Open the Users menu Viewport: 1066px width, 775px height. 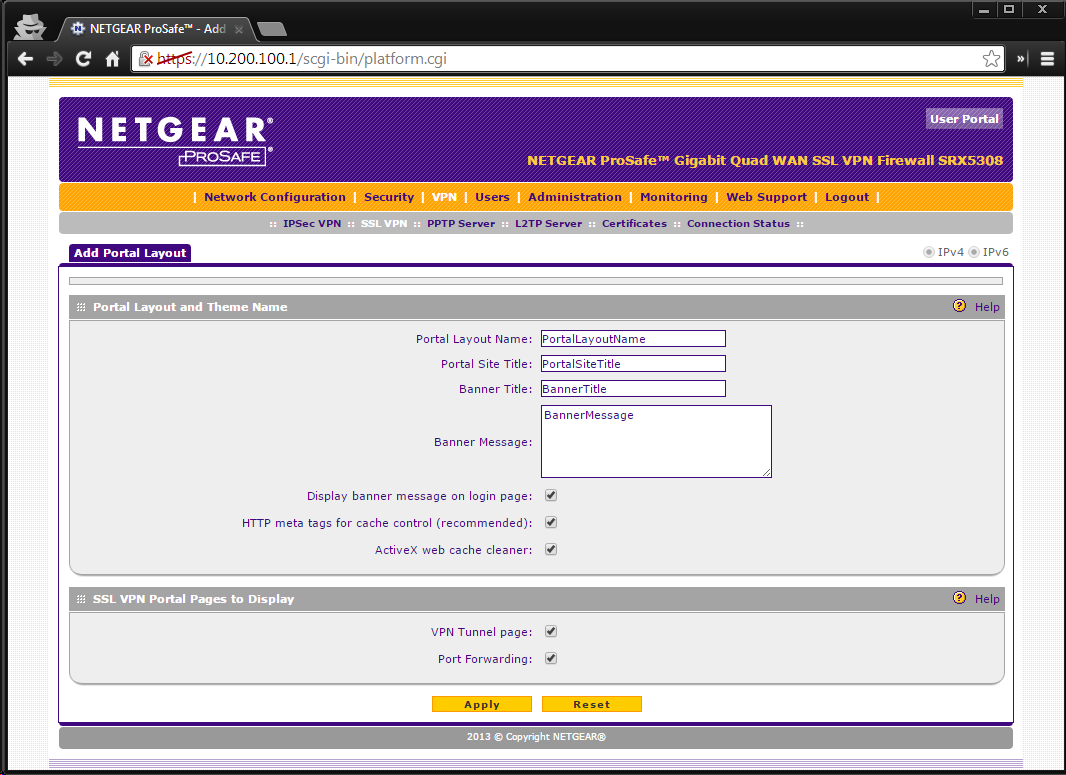tap(492, 197)
